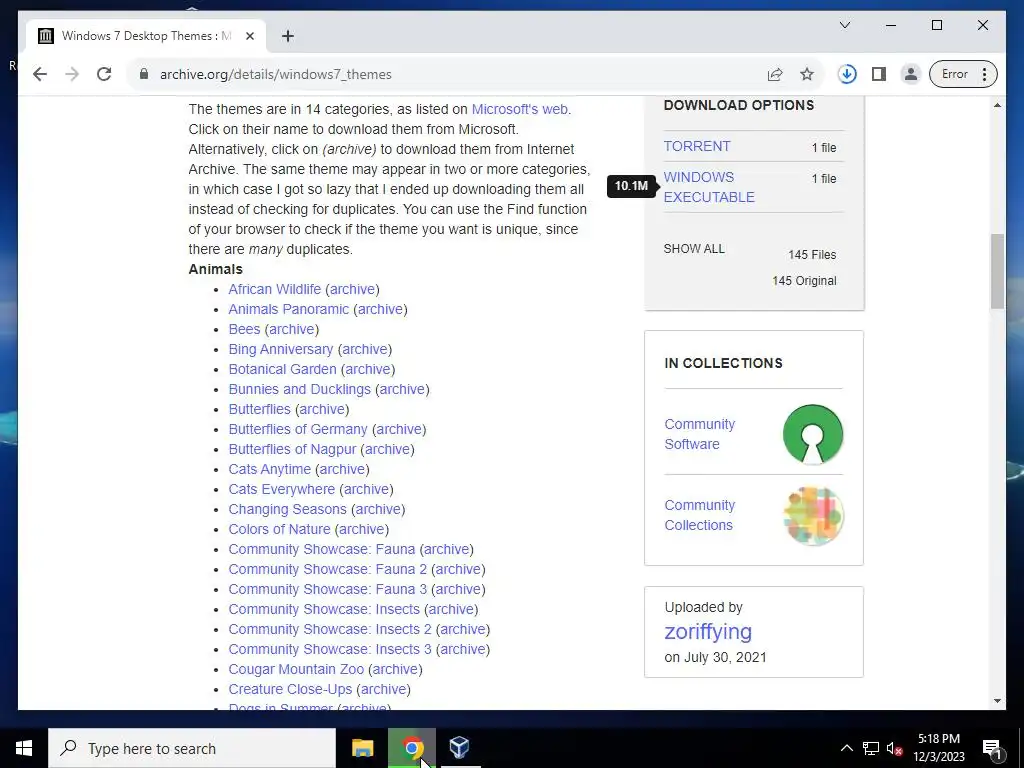
Task: Open Chrome menu via Error button
Action: tap(963, 74)
